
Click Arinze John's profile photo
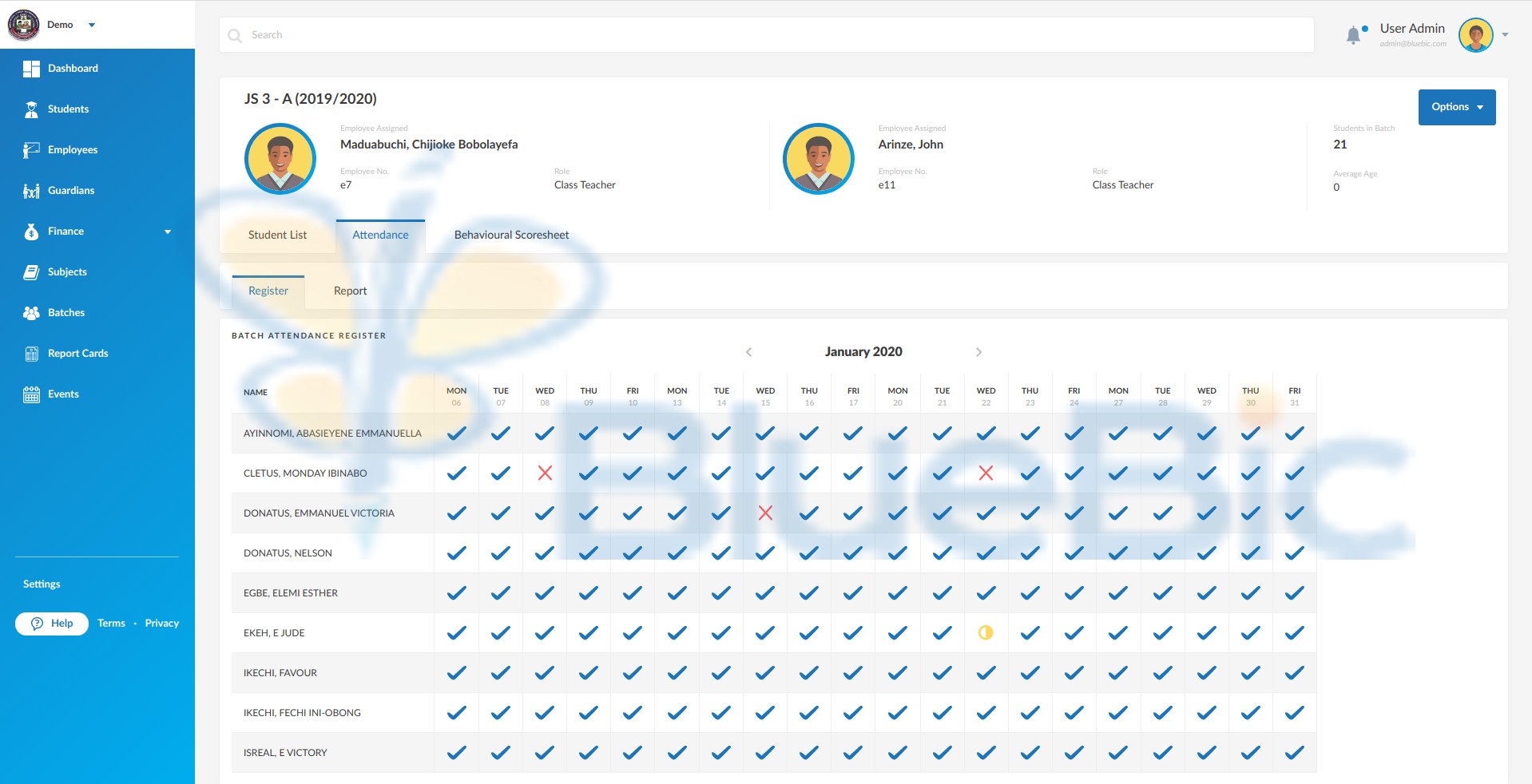click(x=819, y=159)
